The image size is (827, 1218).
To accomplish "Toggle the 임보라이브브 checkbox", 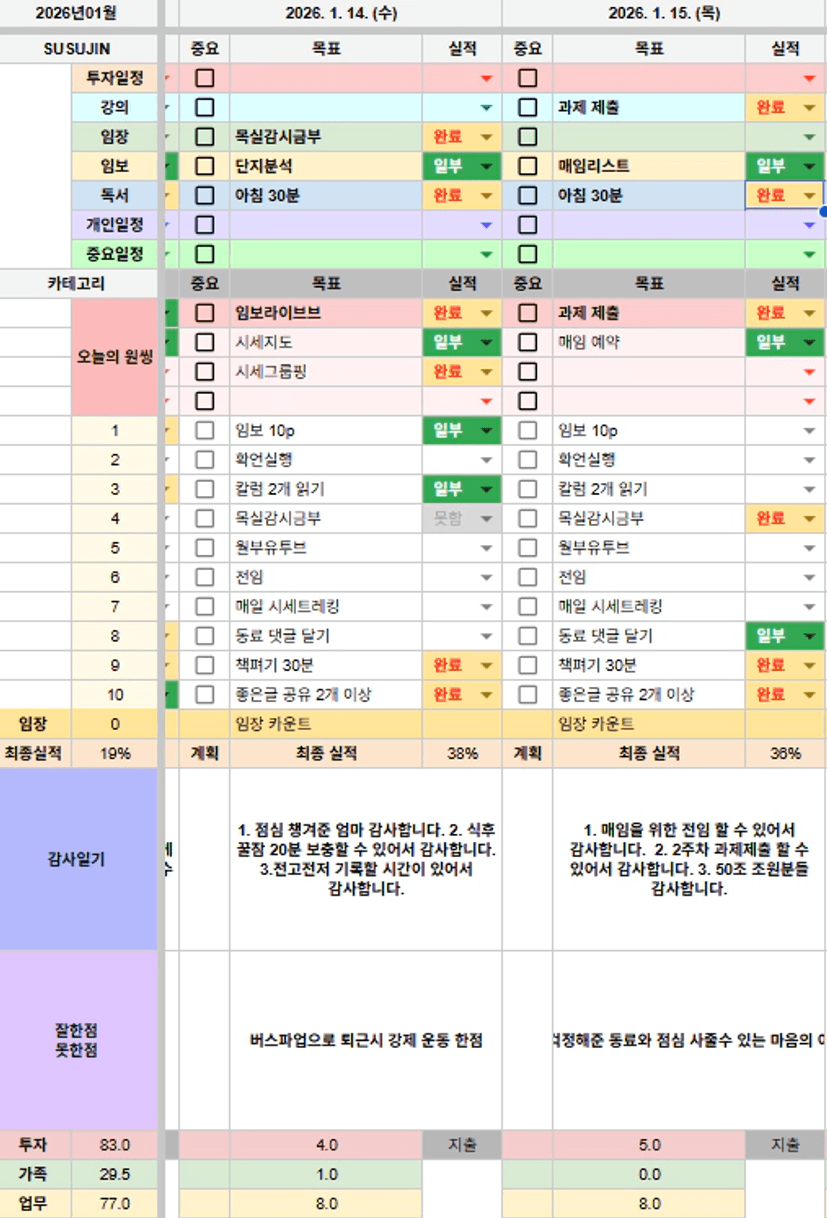I will click(x=205, y=313).
